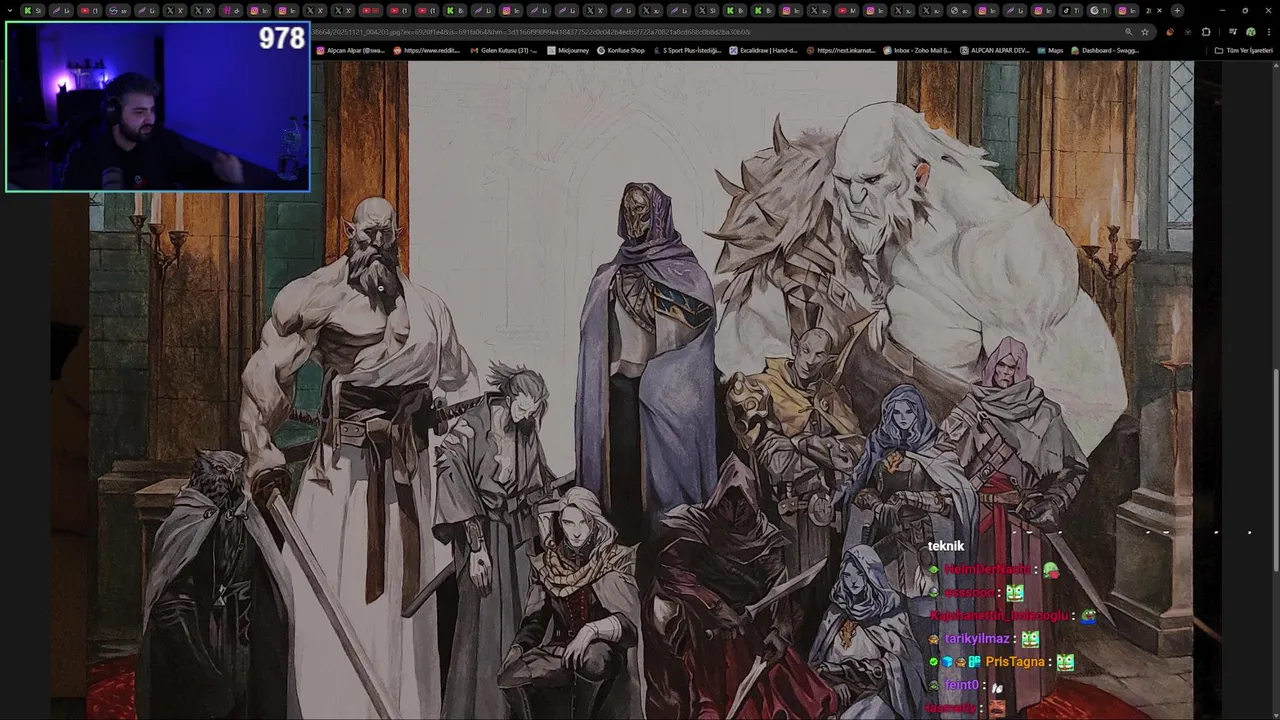This screenshot has width=1280, height=720.
Task: Open the Inbox - Zoho Mail bookmark
Action: pos(917,50)
